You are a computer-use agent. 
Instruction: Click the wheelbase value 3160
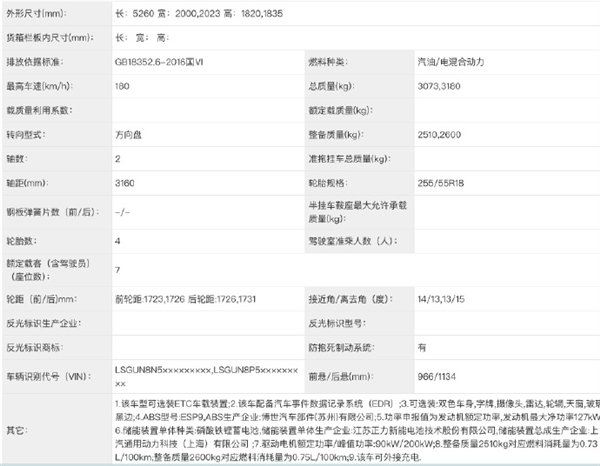click(x=126, y=184)
